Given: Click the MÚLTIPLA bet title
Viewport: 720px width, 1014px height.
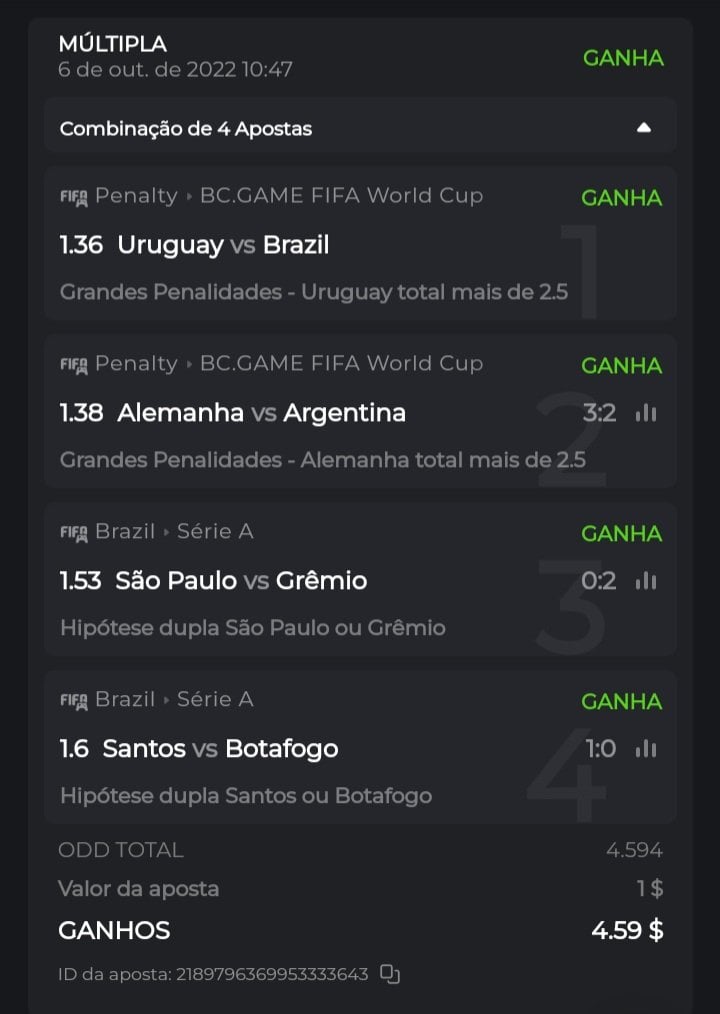Looking at the screenshot, I should tap(112, 44).
